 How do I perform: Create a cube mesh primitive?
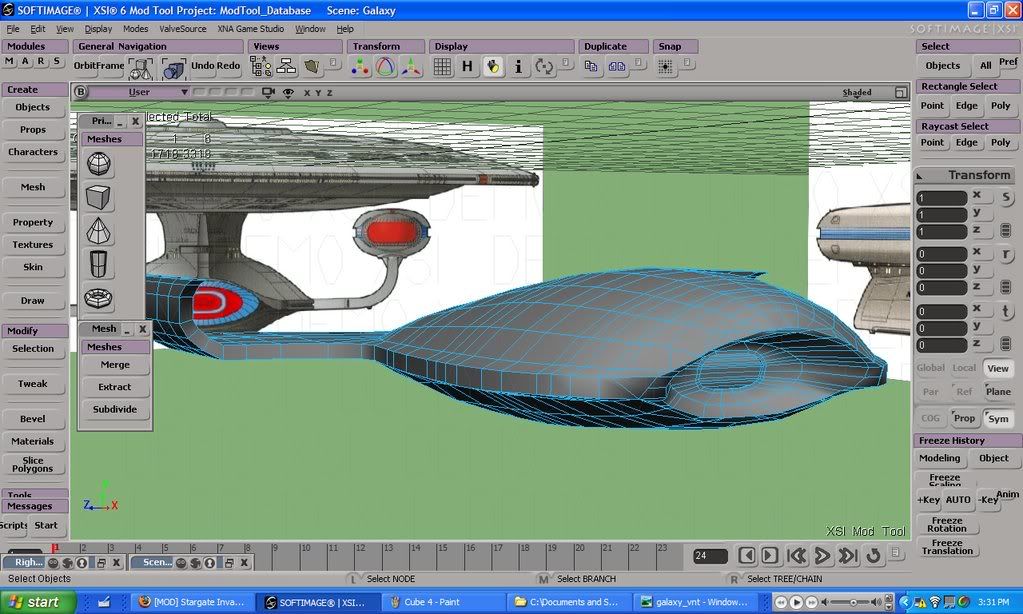pos(99,197)
